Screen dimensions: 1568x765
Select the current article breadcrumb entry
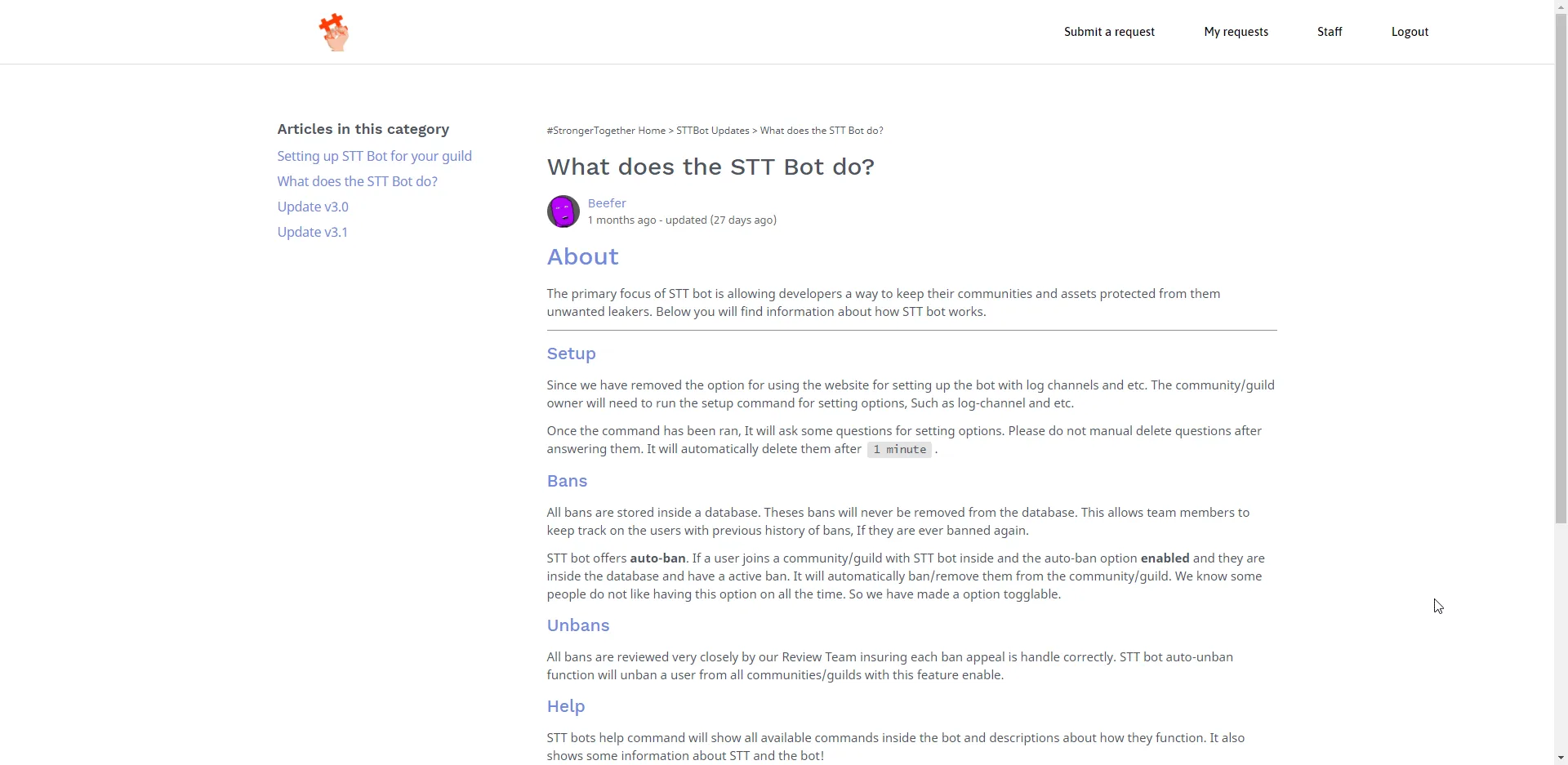pos(820,131)
